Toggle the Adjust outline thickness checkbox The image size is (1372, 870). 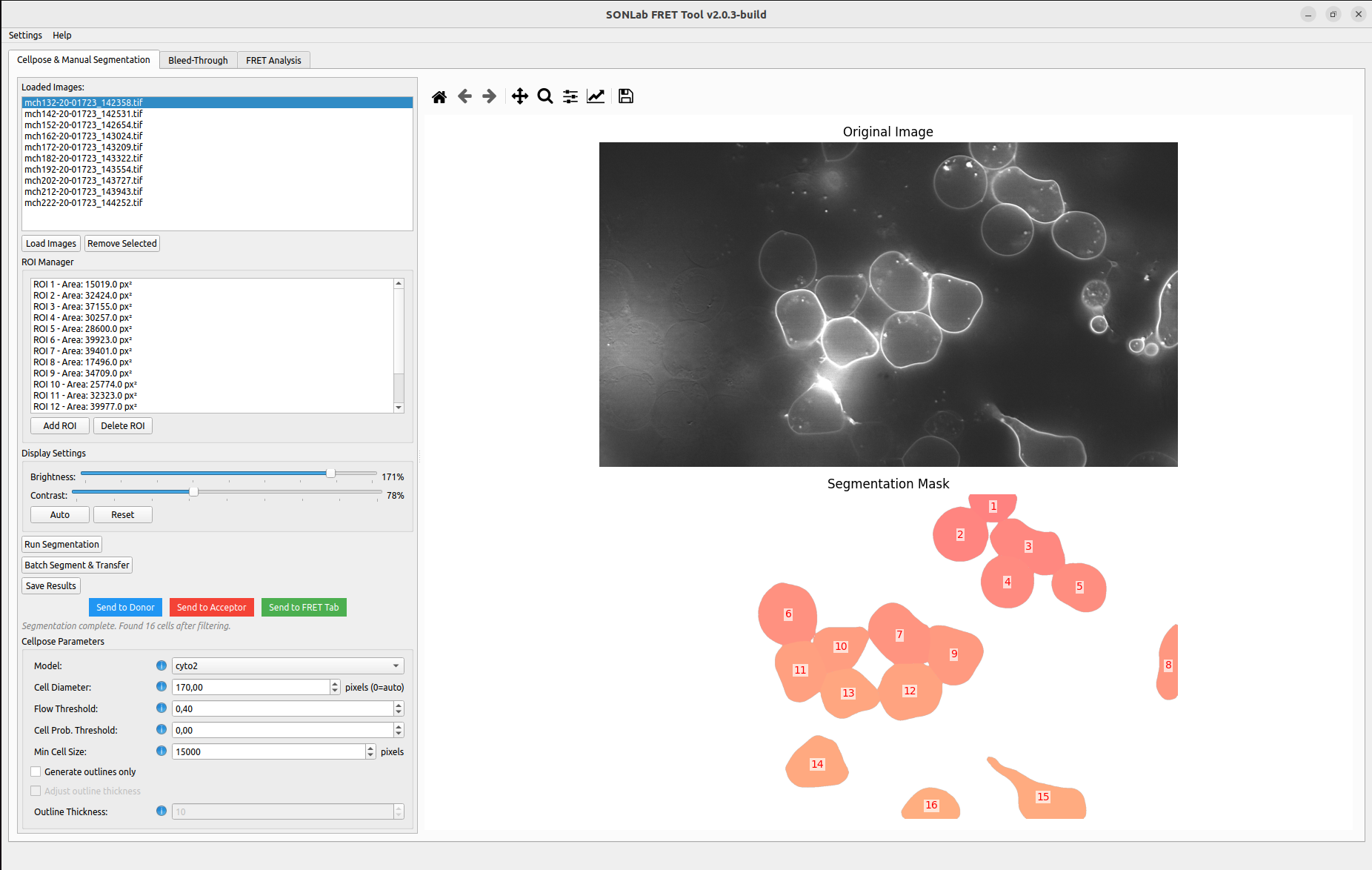(x=36, y=791)
